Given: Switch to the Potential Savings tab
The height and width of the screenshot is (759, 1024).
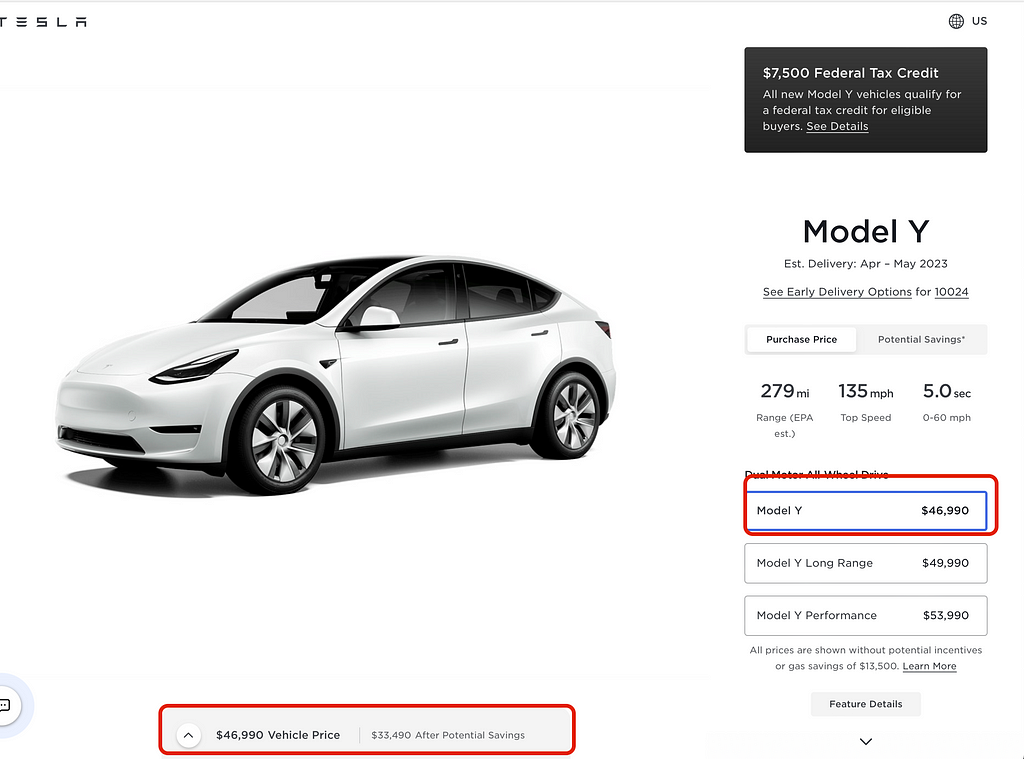Looking at the screenshot, I should tap(921, 339).
